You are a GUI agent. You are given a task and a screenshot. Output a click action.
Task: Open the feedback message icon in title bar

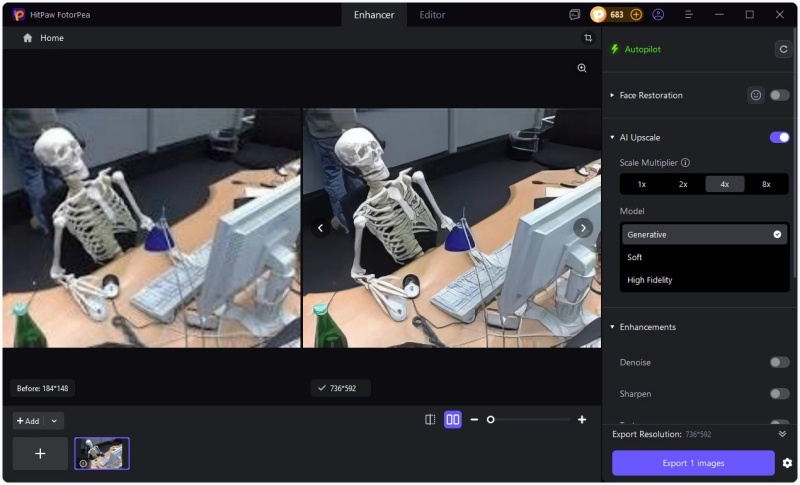tap(574, 15)
